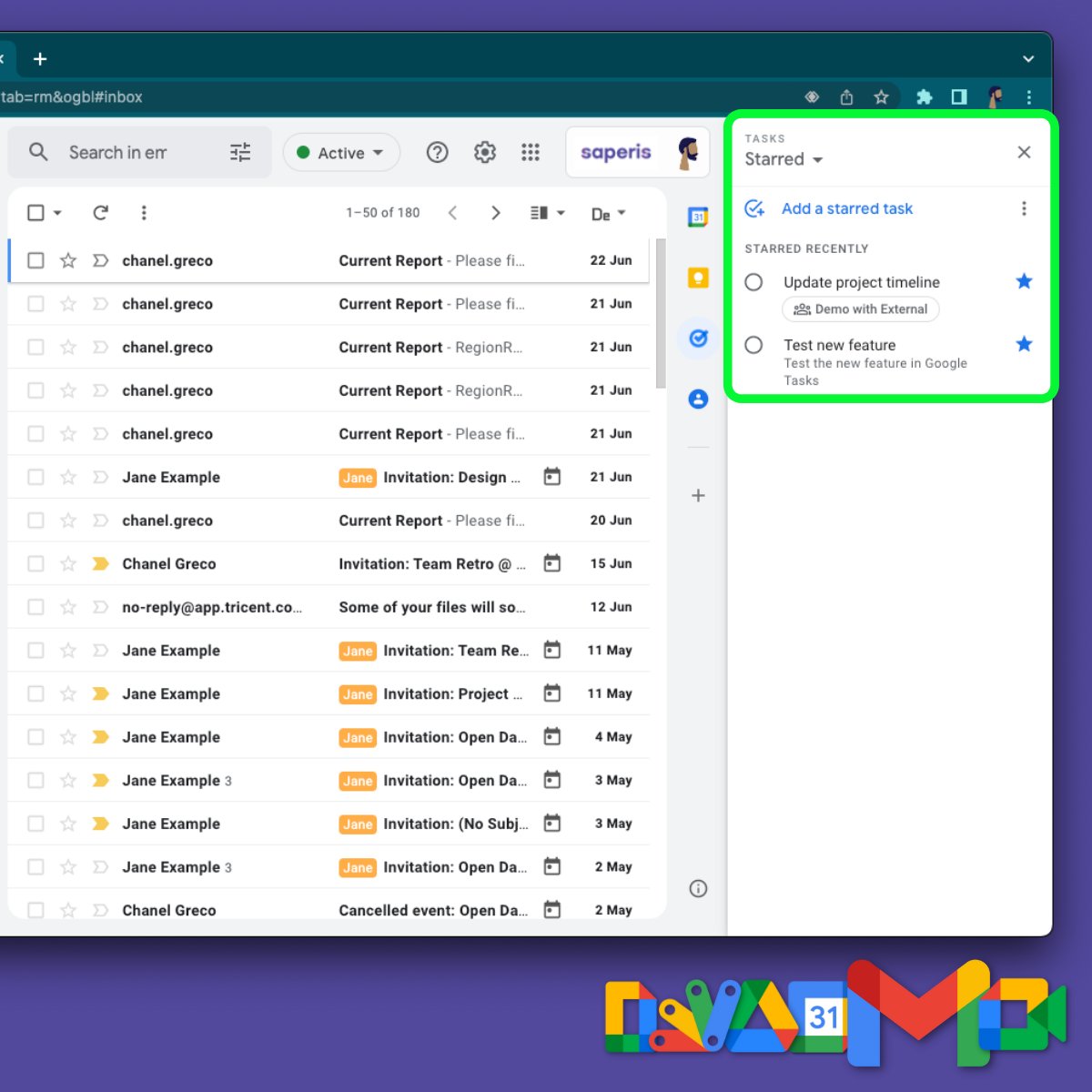The height and width of the screenshot is (1092, 1092).
Task: Open the browser Extensions puzzle icon
Action: (924, 96)
